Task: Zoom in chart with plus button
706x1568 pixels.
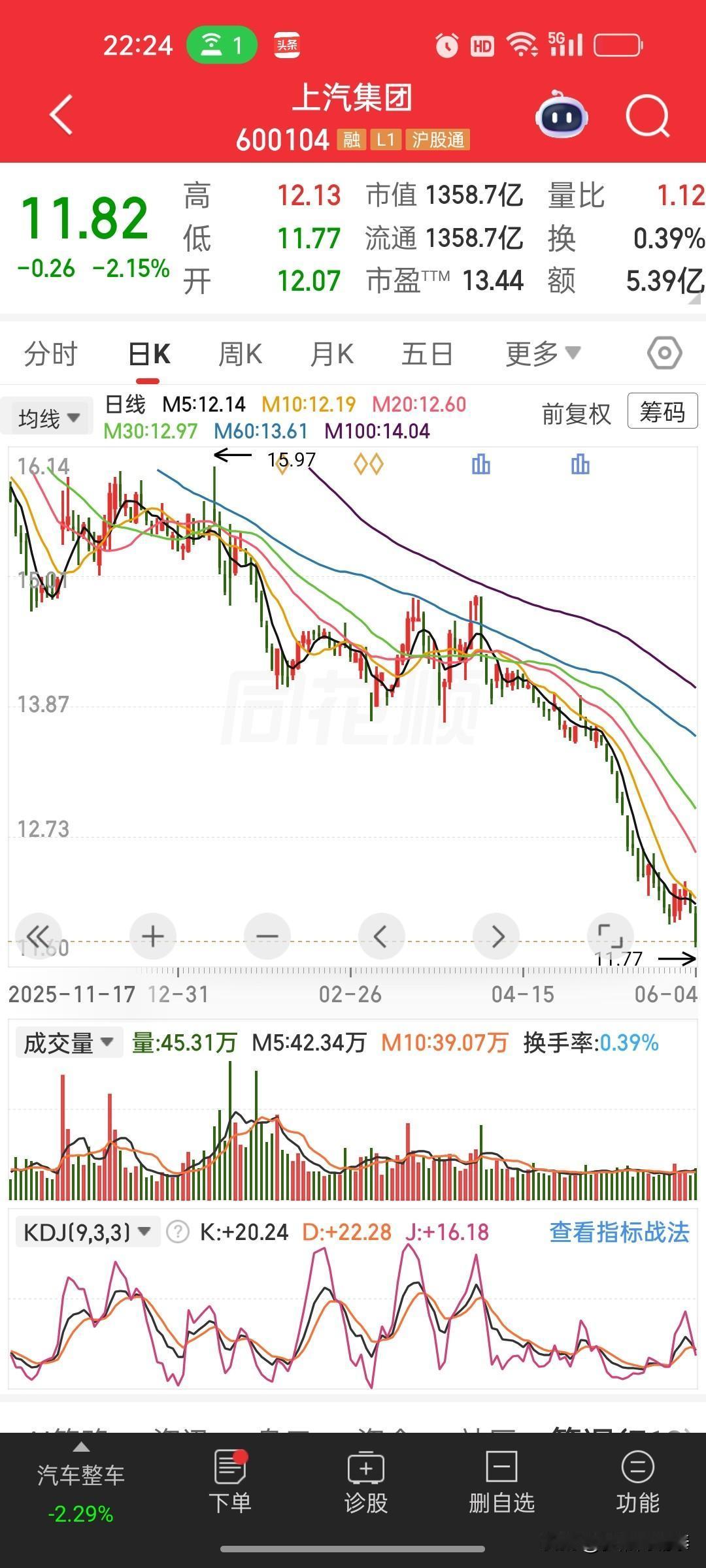Action: click(x=153, y=936)
